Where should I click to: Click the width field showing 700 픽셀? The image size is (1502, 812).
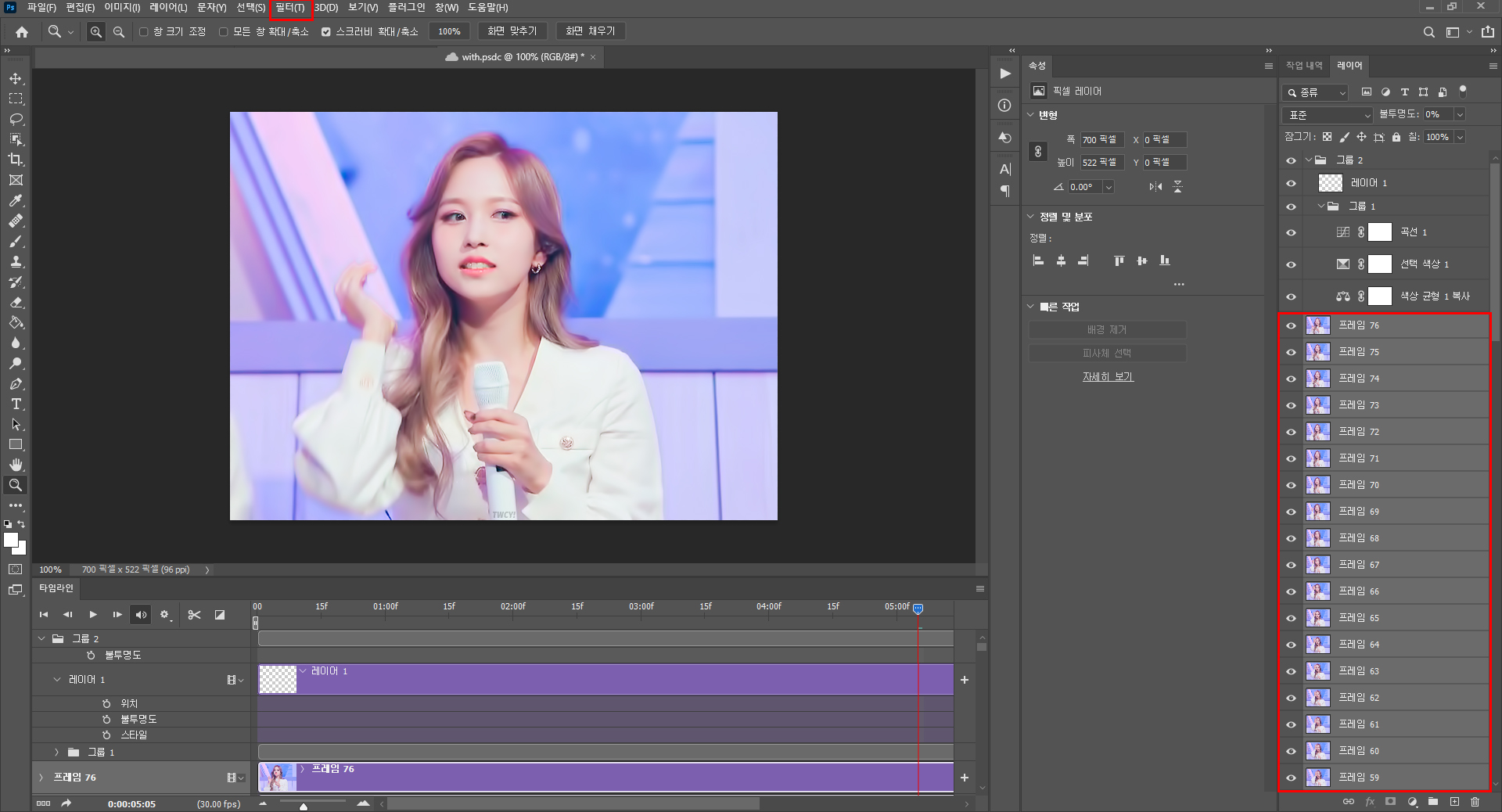1102,140
